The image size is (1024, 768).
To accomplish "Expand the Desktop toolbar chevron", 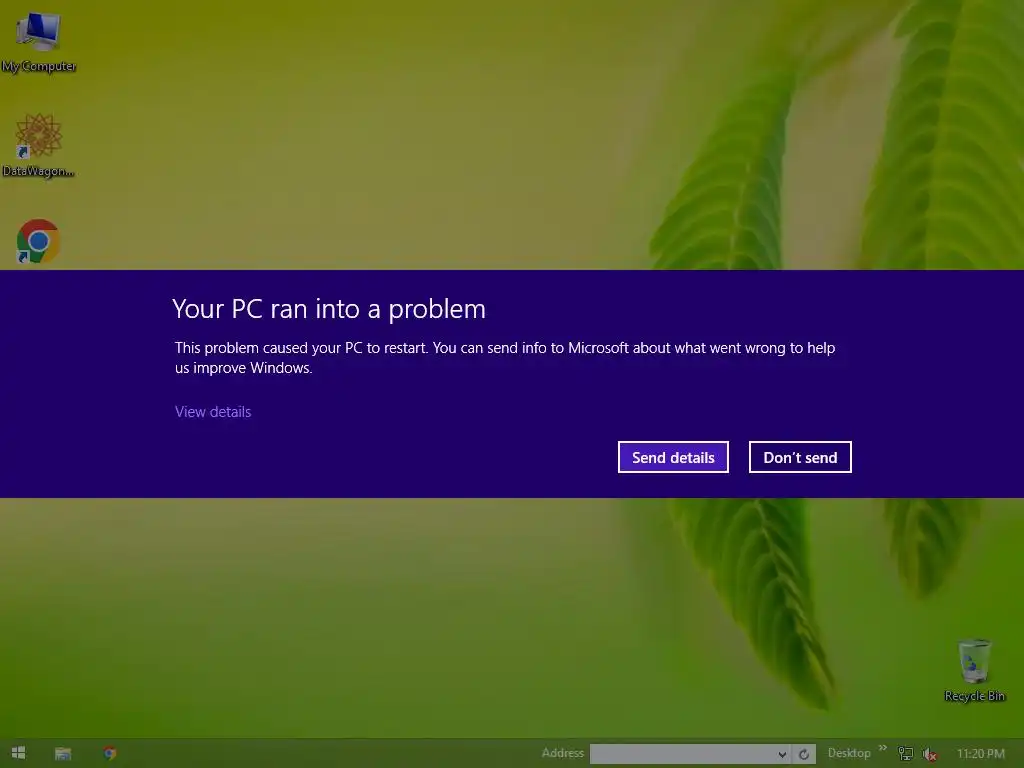I will [883, 748].
